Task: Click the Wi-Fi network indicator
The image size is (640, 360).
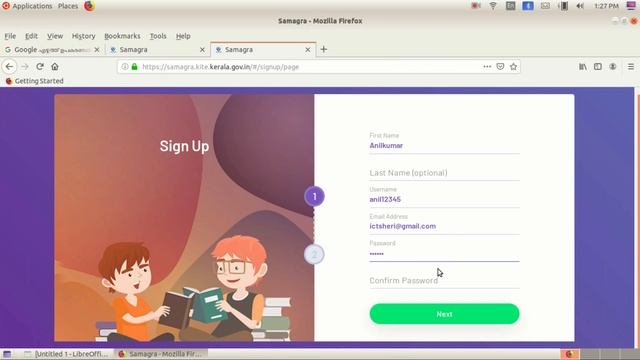Action: (493, 6)
